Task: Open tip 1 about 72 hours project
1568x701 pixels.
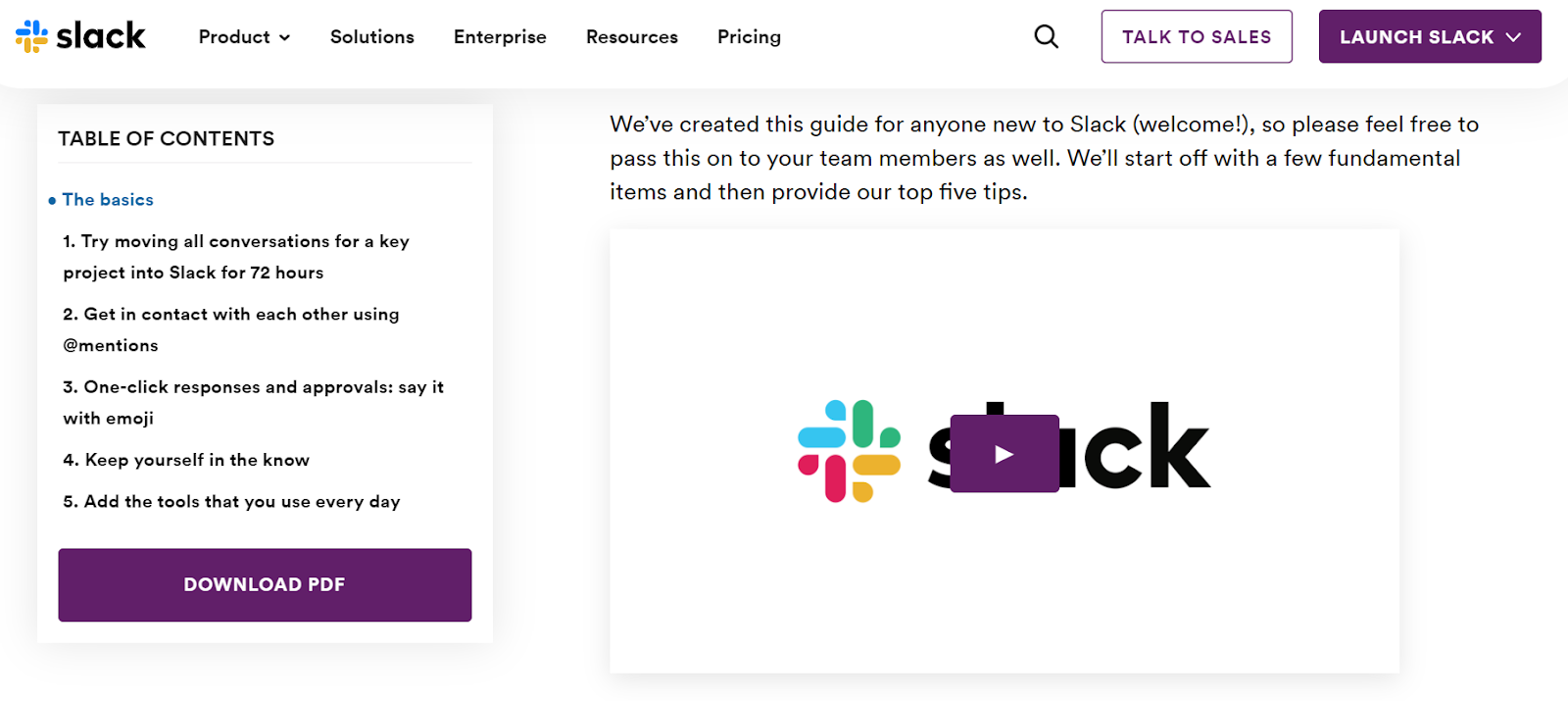Action: [235, 256]
